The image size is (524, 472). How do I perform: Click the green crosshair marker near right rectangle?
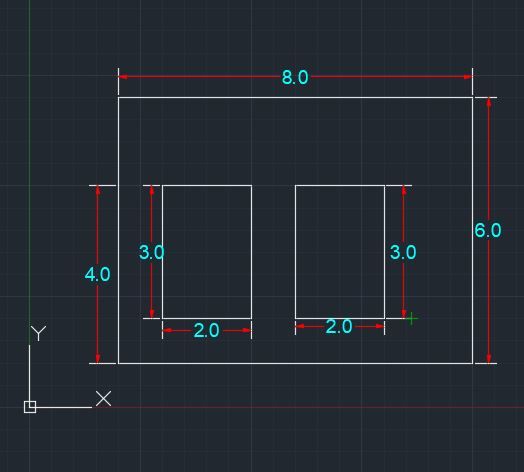click(412, 319)
